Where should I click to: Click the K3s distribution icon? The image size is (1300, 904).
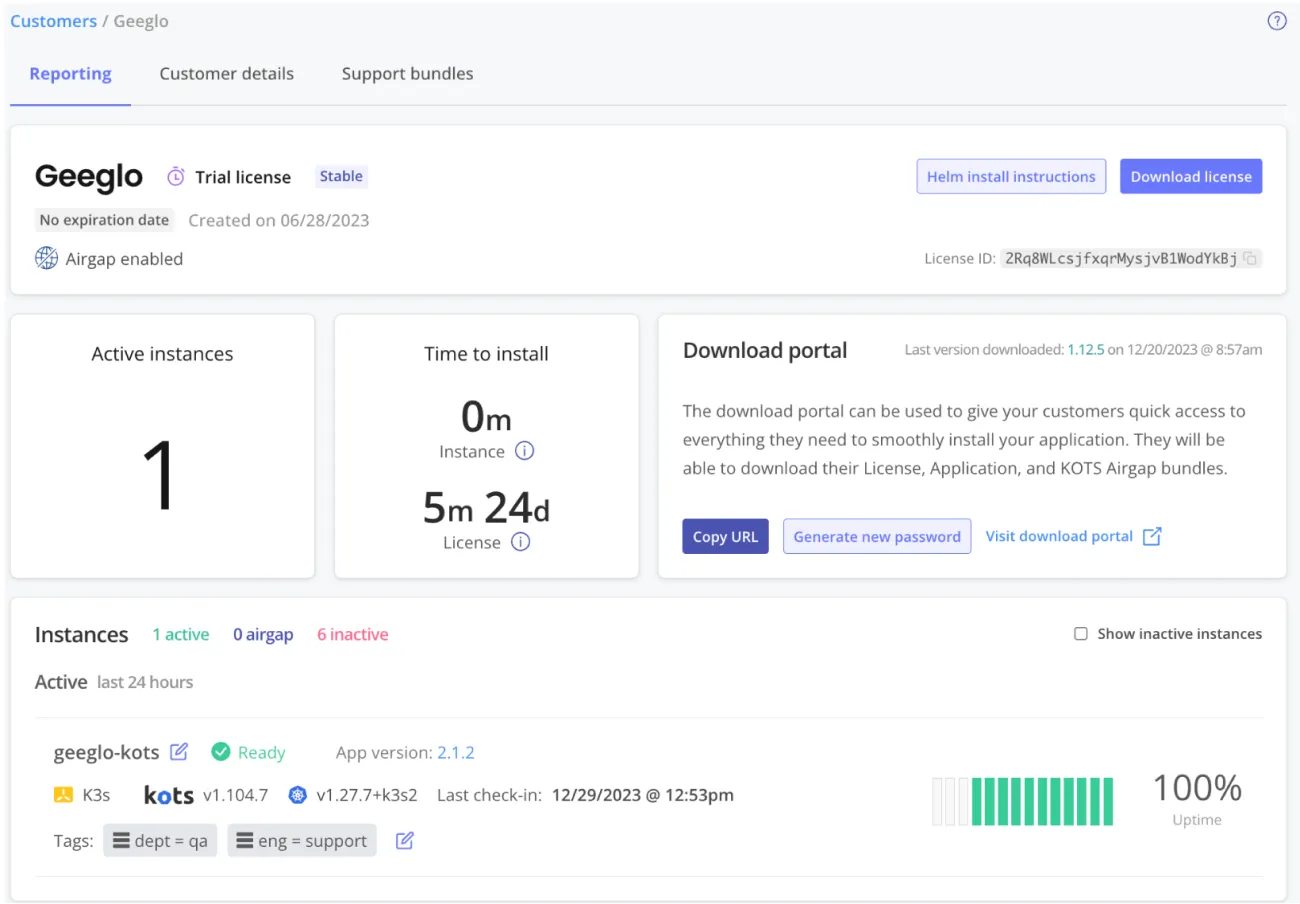click(x=63, y=795)
